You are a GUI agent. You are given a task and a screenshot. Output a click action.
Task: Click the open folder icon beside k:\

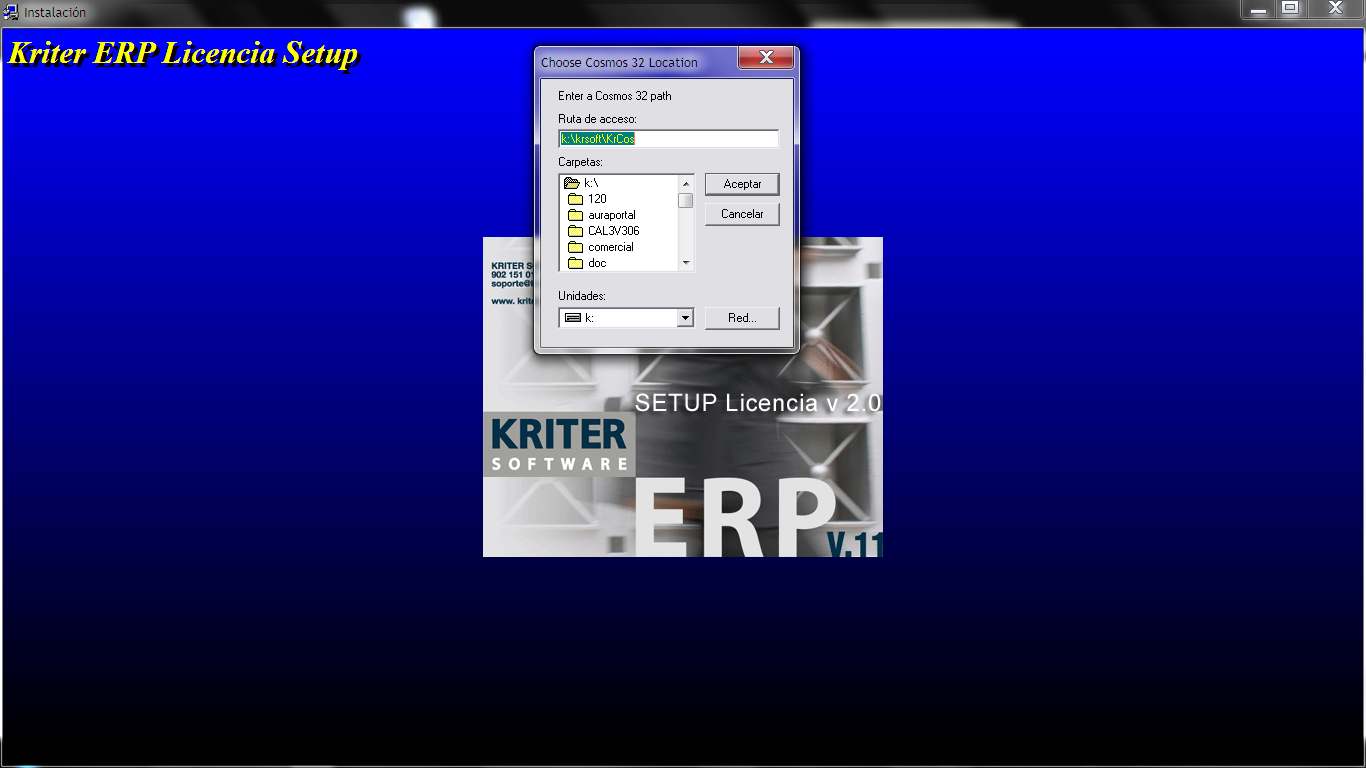pyautogui.click(x=572, y=183)
